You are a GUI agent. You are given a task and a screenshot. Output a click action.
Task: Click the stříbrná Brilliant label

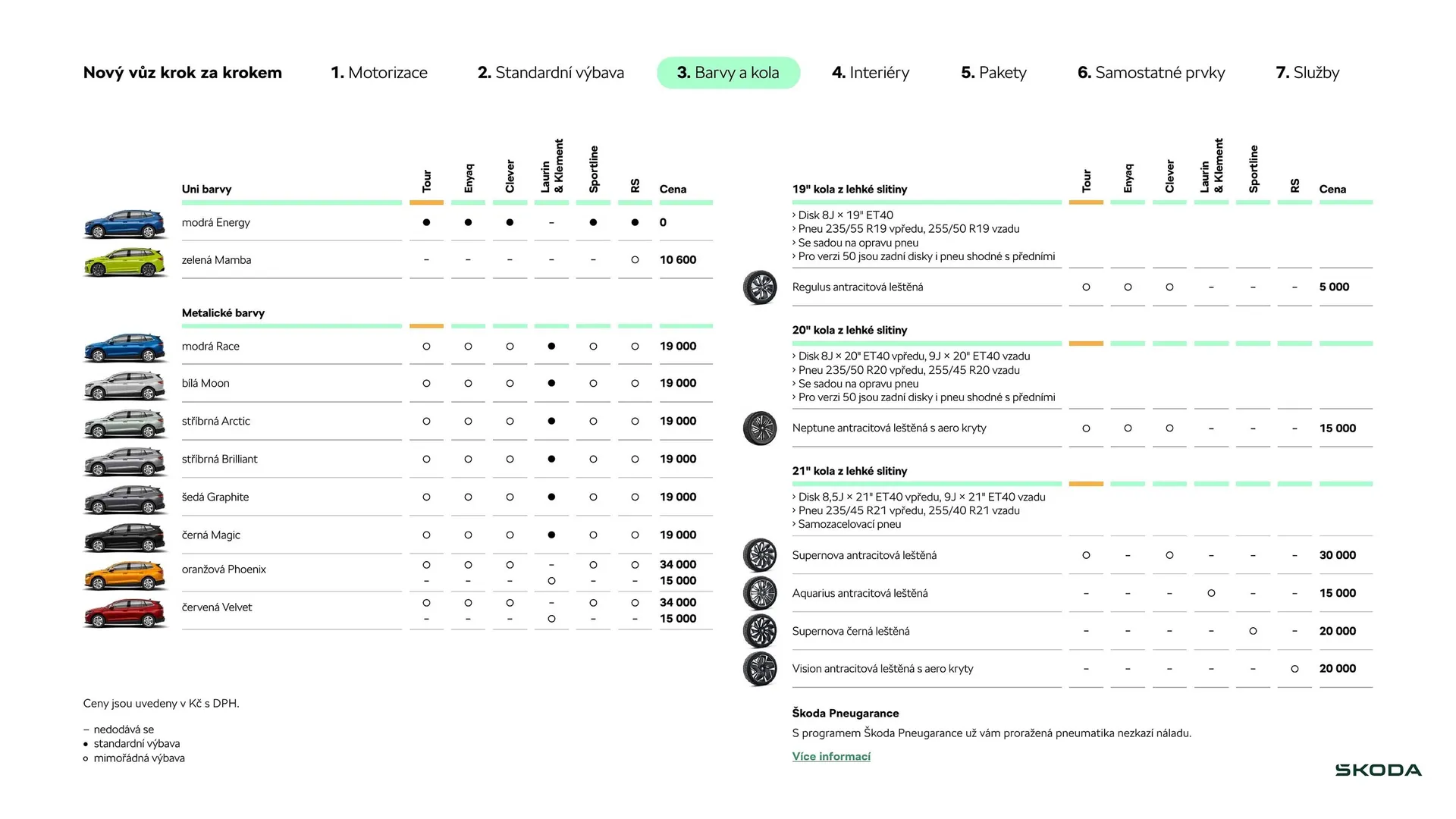point(219,459)
